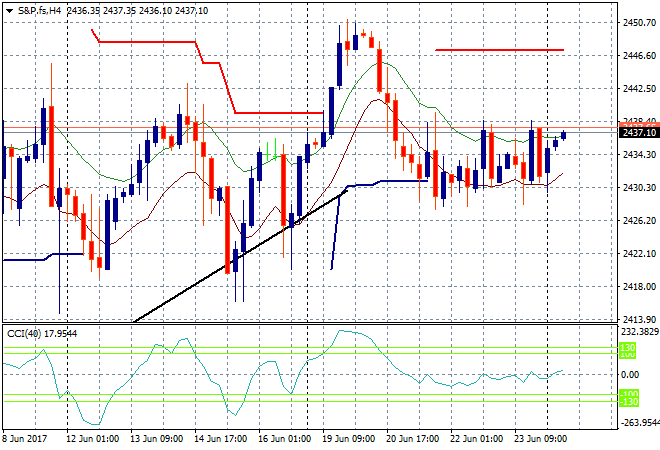Click the 23 Jun 09:00 time label

[540, 439]
